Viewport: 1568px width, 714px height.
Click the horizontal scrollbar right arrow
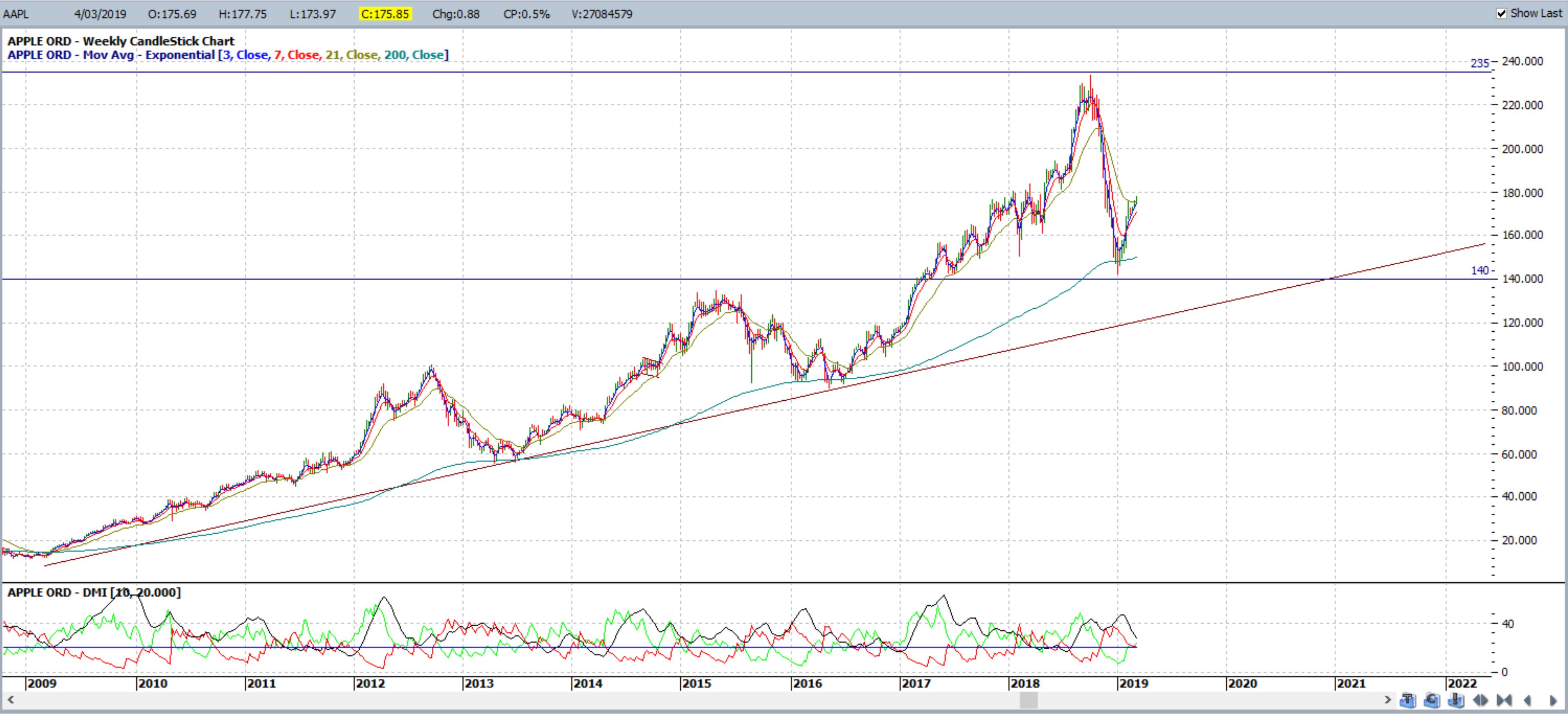[x=1388, y=700]
